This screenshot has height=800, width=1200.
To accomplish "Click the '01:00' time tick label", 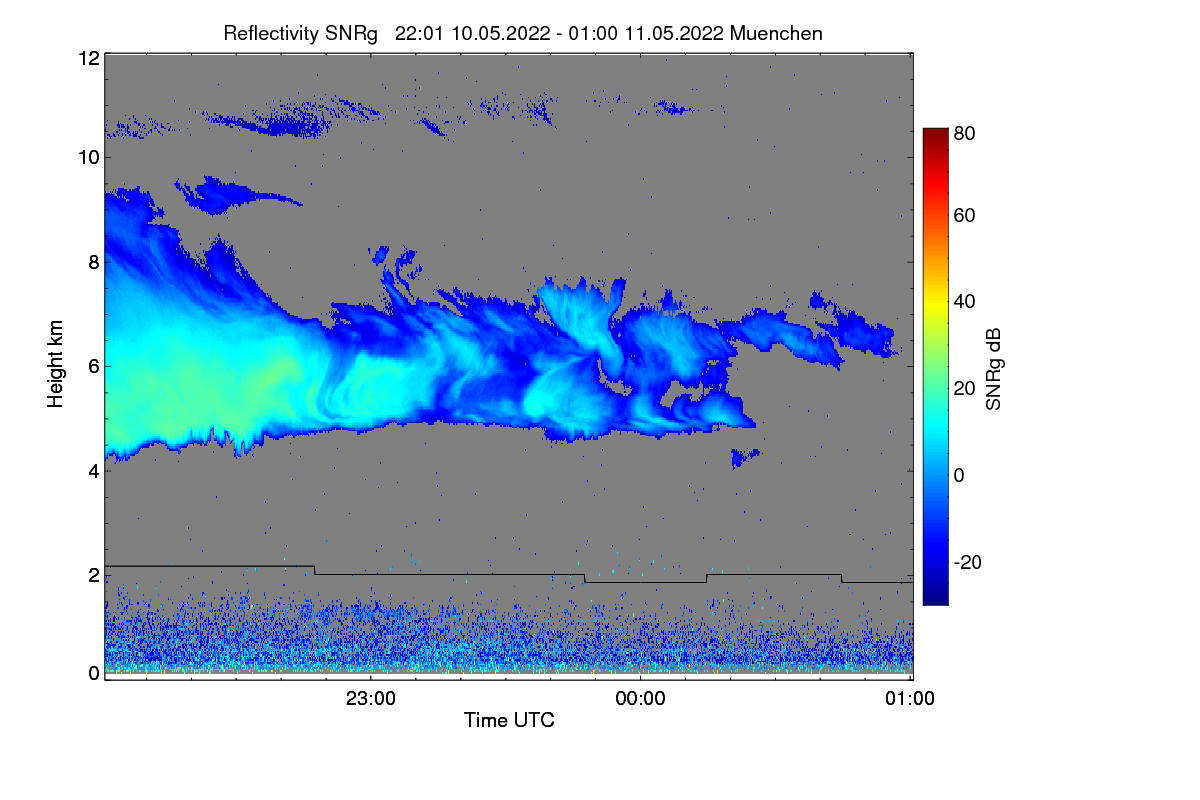I will click(x=910, y=699).
